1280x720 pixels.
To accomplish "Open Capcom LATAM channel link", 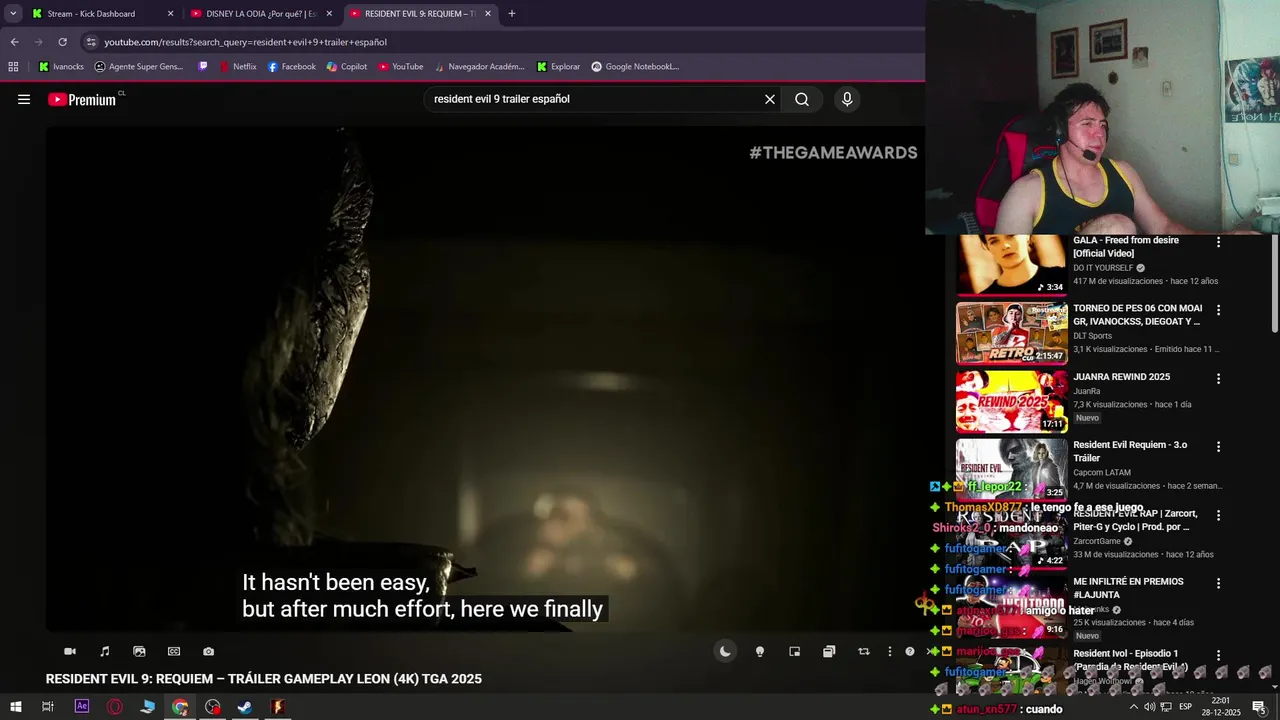I will (x=1102, y=472).
